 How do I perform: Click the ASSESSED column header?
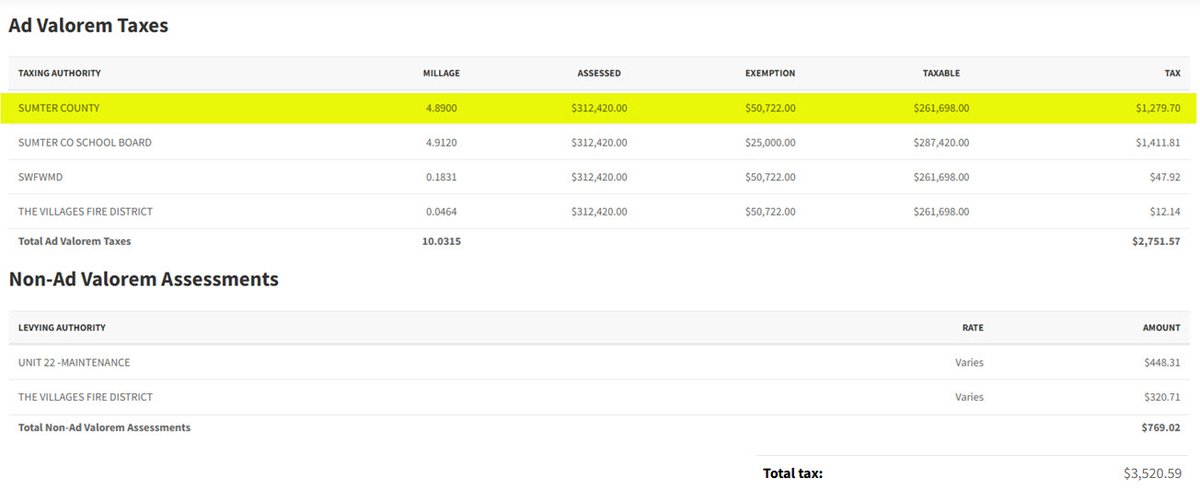[600, 74]
